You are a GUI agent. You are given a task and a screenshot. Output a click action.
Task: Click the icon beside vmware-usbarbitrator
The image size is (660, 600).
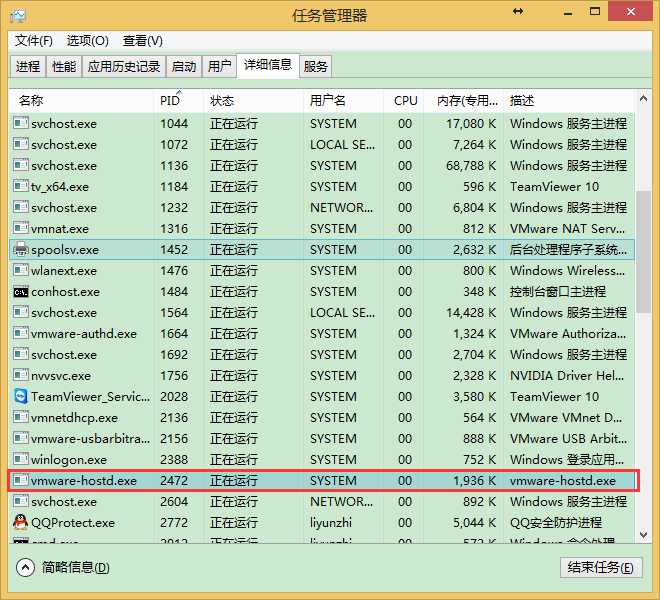point(21,438)
